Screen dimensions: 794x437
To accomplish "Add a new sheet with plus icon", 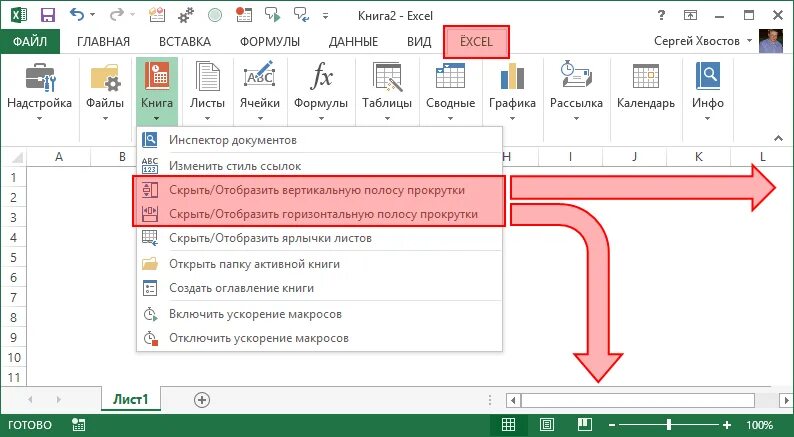I will [x=202, y=400].
